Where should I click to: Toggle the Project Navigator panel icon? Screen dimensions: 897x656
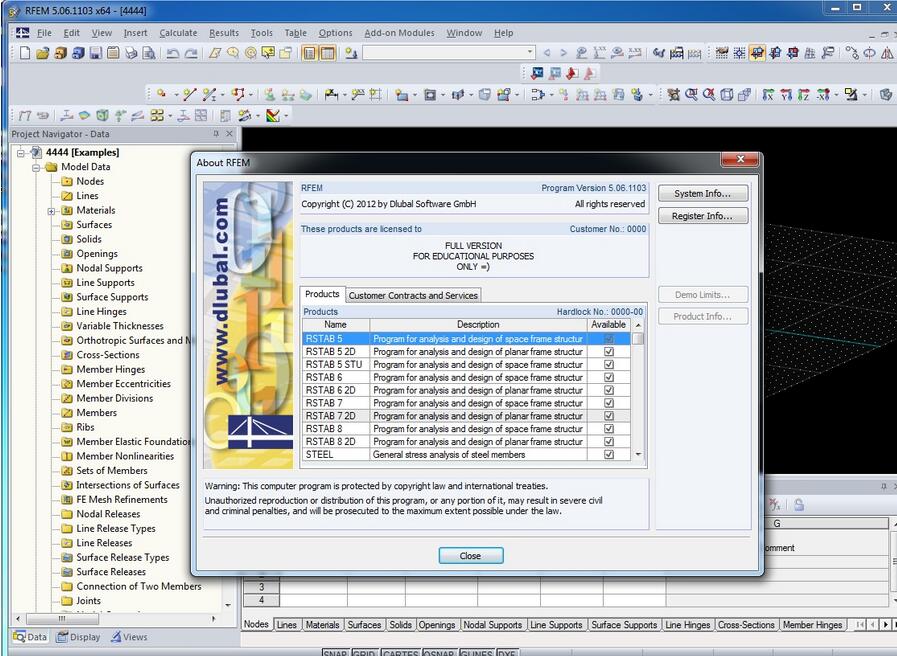click(x=309, y=53)
